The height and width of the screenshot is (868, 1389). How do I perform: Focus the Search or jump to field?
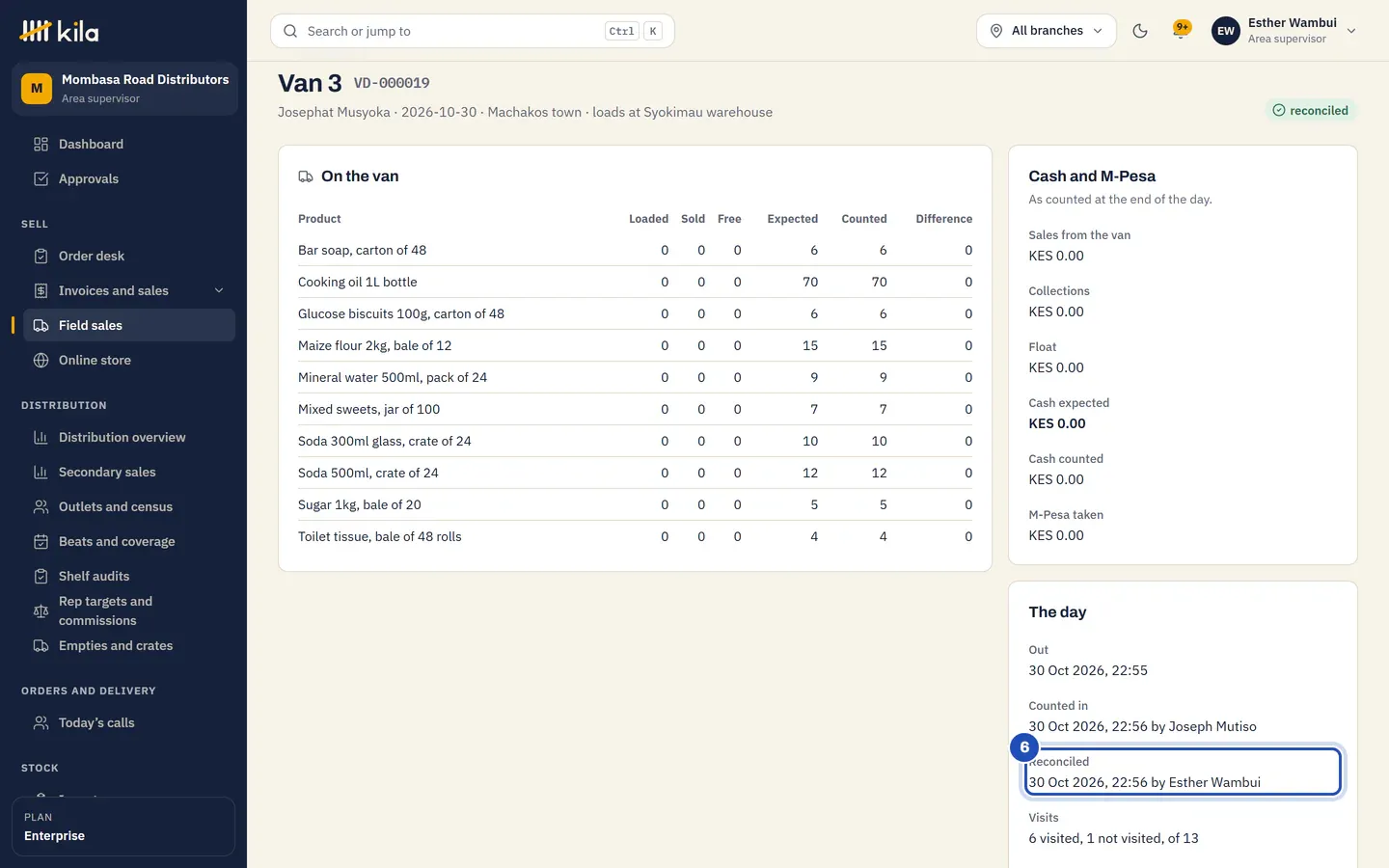(473, 31)
